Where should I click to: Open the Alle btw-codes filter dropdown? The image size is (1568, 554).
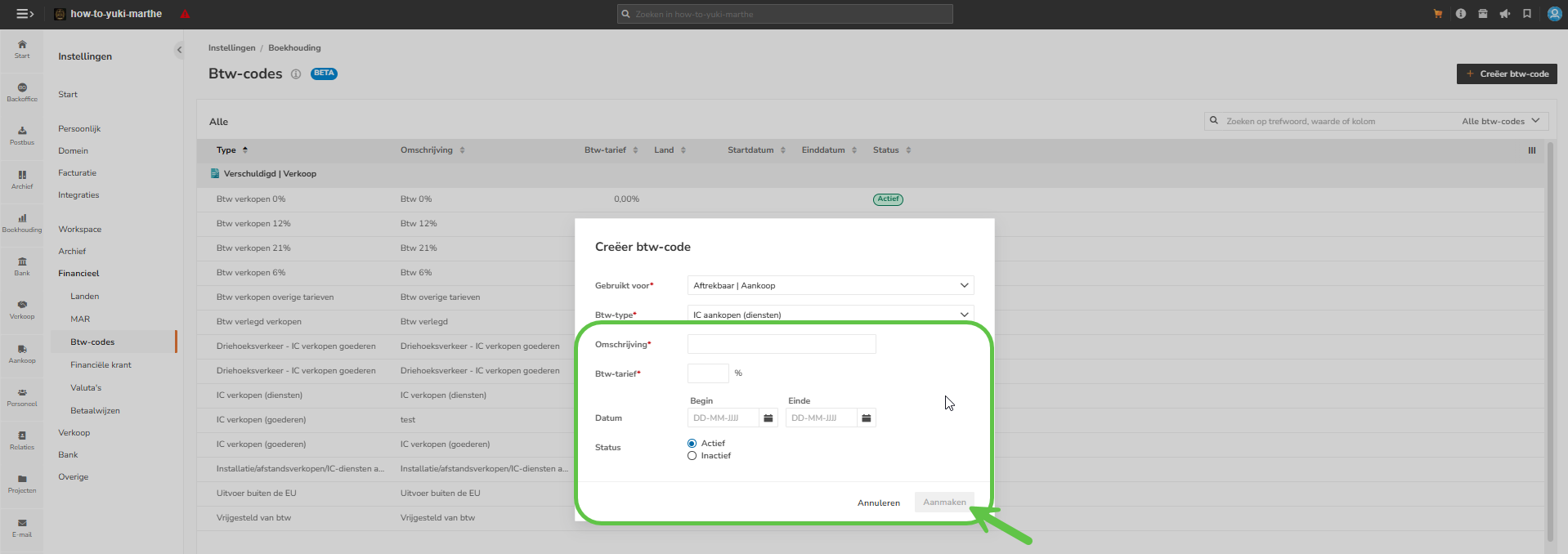pyautogui.click(x=1501, y=121)
